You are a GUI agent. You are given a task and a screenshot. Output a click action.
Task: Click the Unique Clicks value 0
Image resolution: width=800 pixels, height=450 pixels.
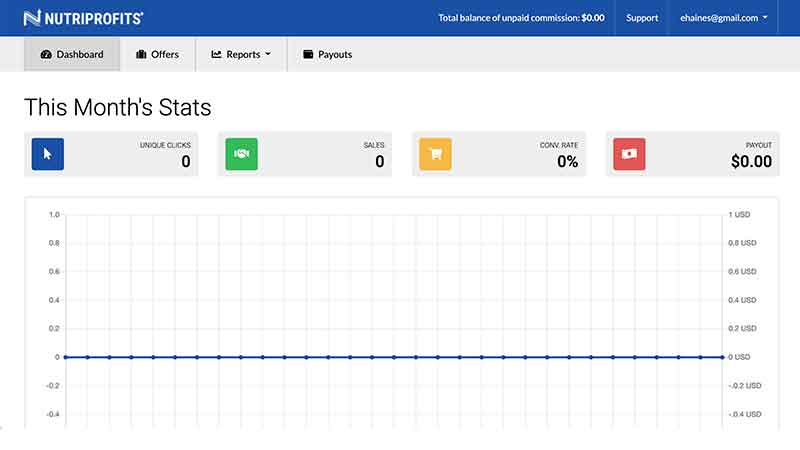pyautogui.click(x=186, y=162)
